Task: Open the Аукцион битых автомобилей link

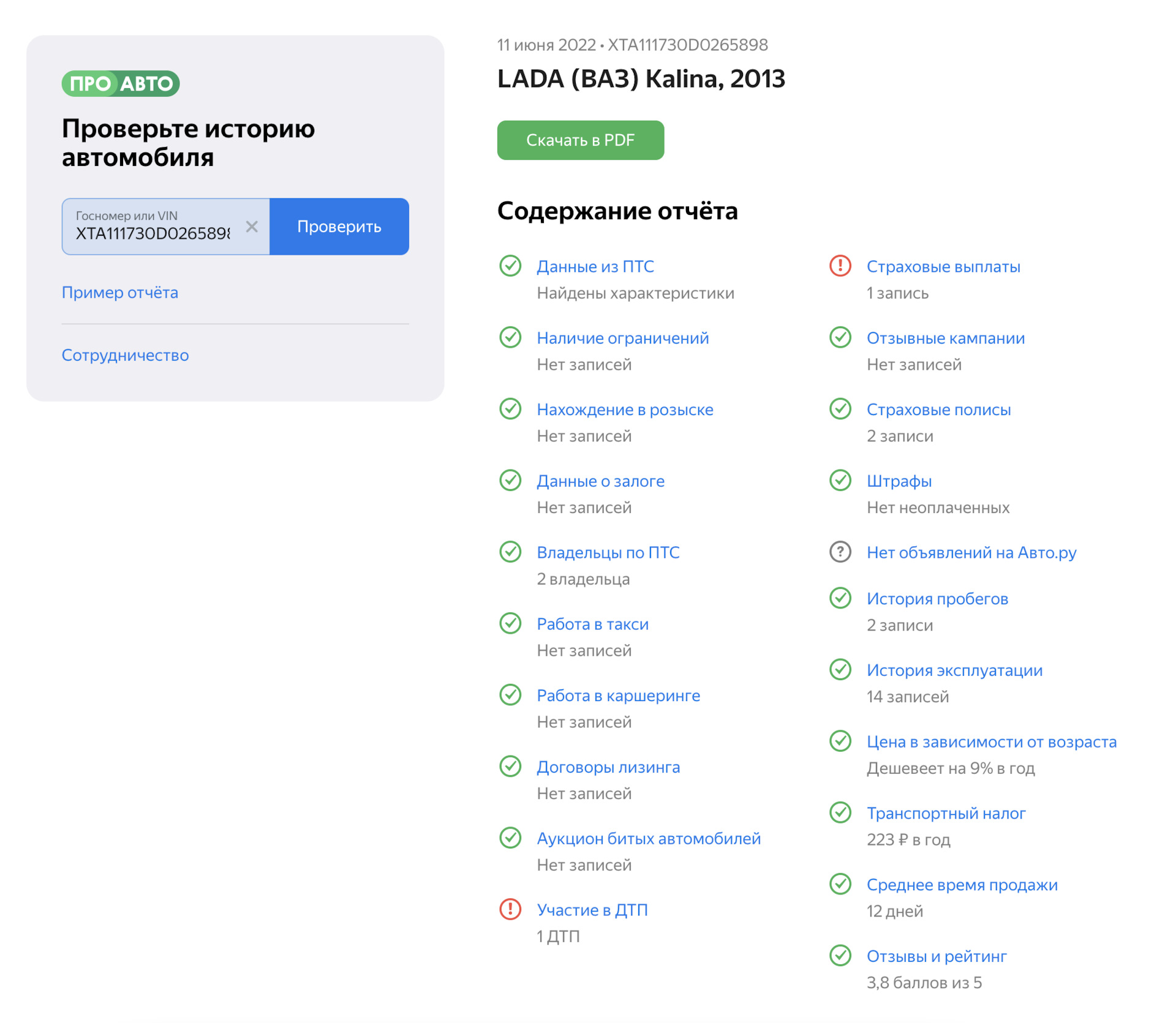Action: point(648,838)
